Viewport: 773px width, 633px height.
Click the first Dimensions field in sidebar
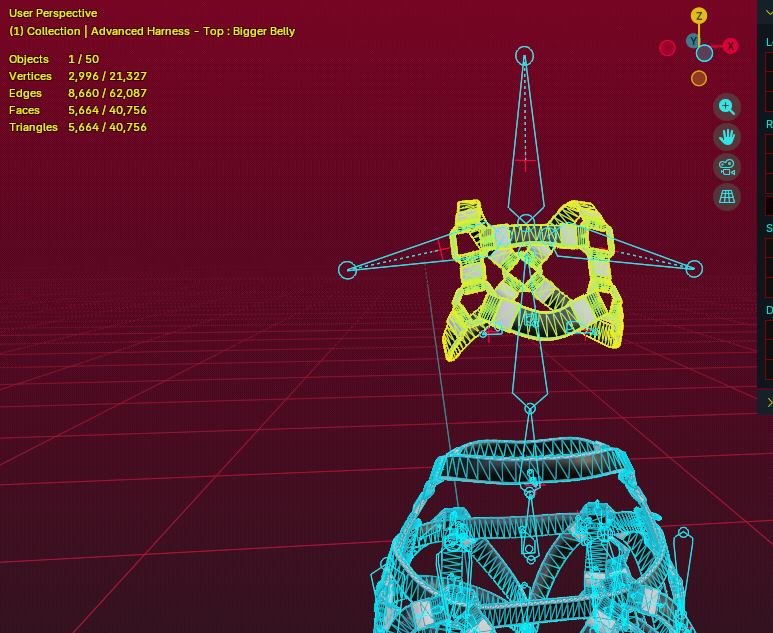[769, 329]
